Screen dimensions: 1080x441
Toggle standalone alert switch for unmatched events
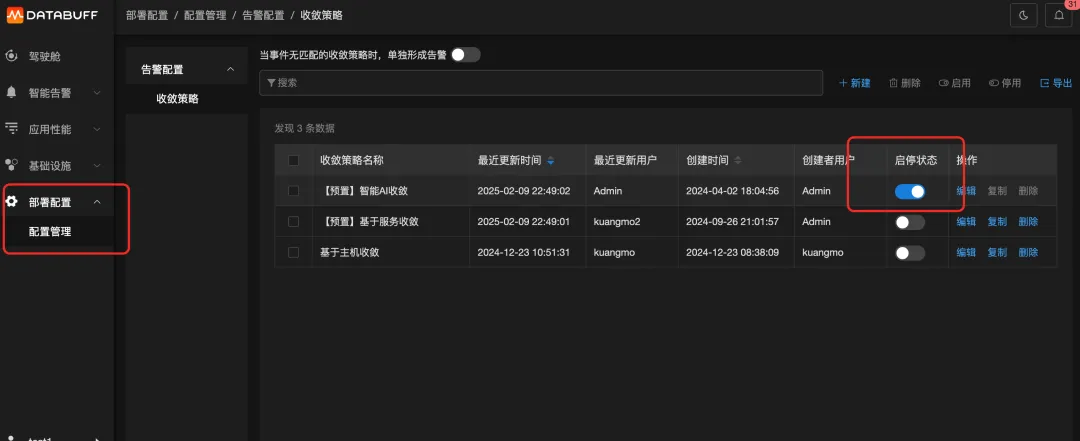click(465, 54)
